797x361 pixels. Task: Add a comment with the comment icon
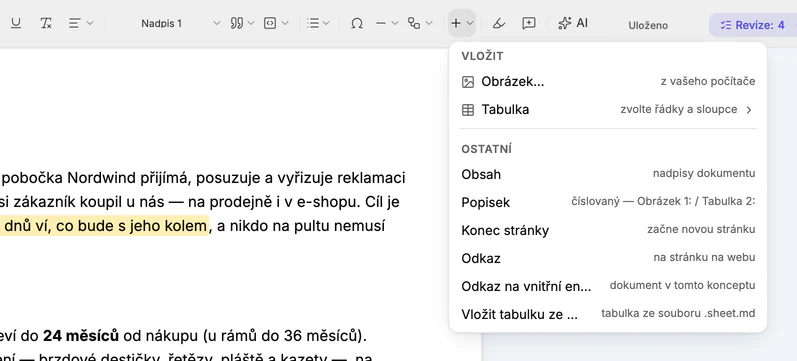click(x=529, y=23)
